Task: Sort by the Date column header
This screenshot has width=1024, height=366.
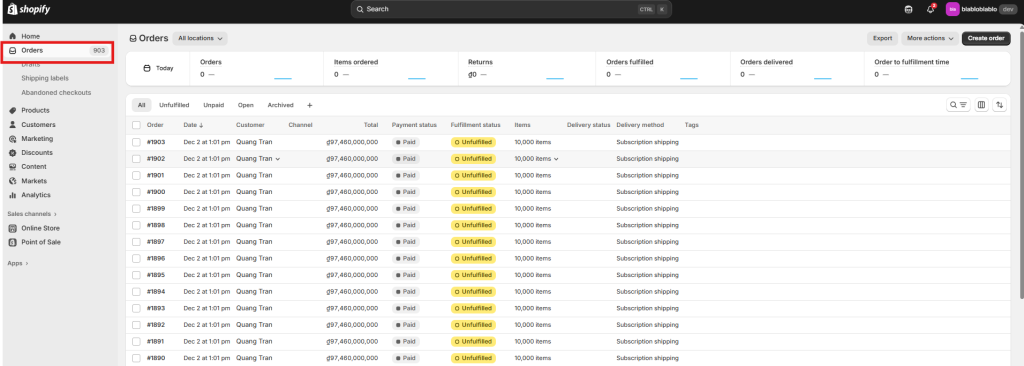Action: coord(193,125)
